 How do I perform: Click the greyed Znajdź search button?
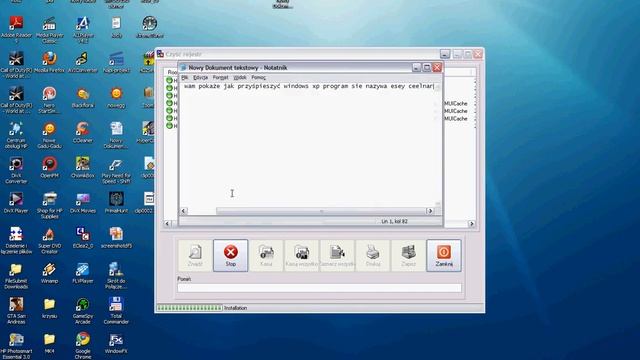[x=195, y=256]
